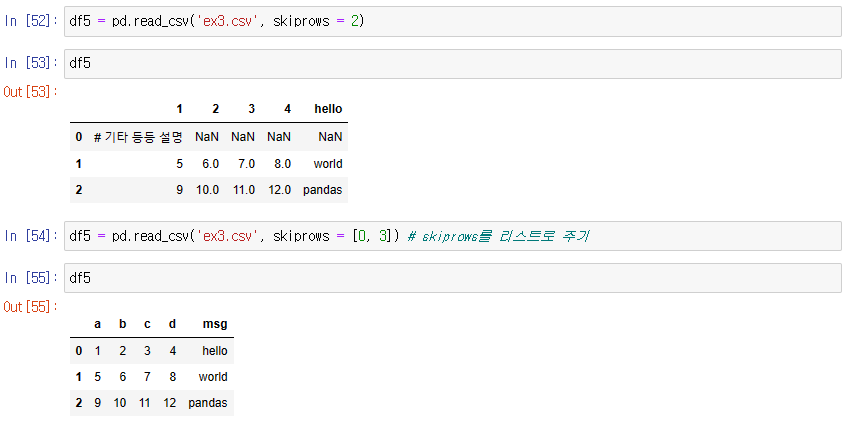Click the '6' cell in Out[55] table
This screenshot has height=425, width=847.
click(123, 377)
